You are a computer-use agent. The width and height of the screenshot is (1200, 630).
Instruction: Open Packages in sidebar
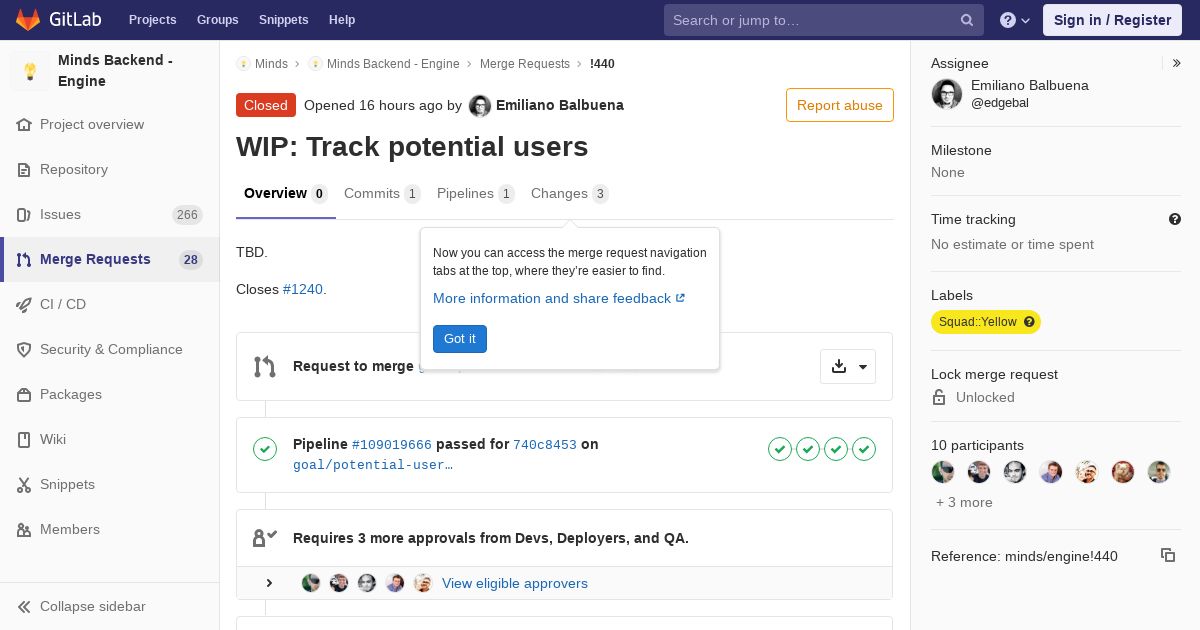point(110,394)
